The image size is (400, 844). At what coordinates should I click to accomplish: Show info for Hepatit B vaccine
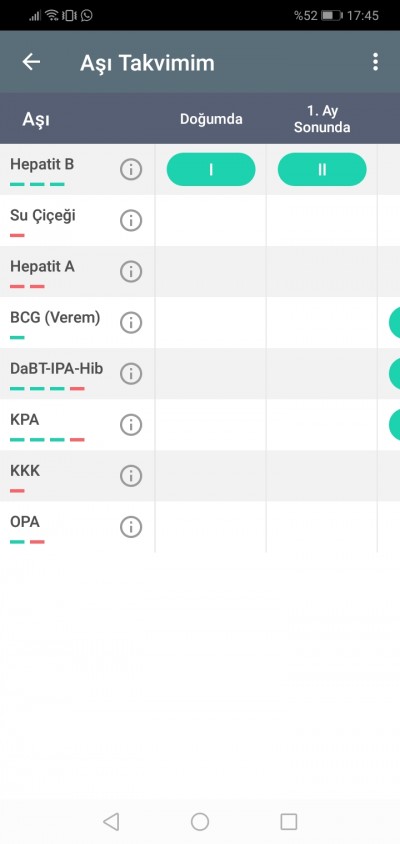click(131, 170)
